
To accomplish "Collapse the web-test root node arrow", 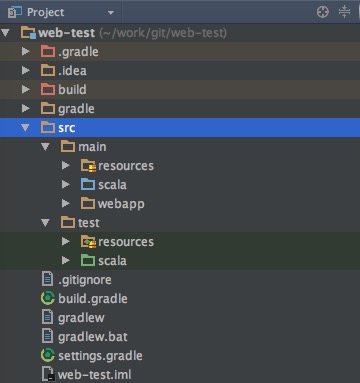I will (6, 33).
